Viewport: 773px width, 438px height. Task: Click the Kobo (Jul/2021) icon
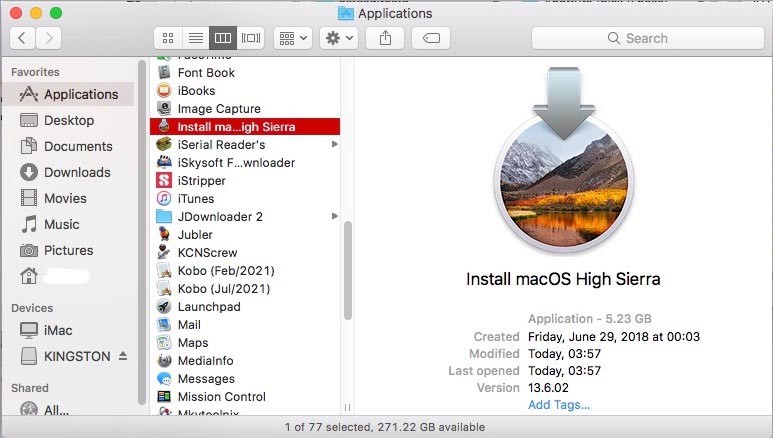[x=164, y=289]
